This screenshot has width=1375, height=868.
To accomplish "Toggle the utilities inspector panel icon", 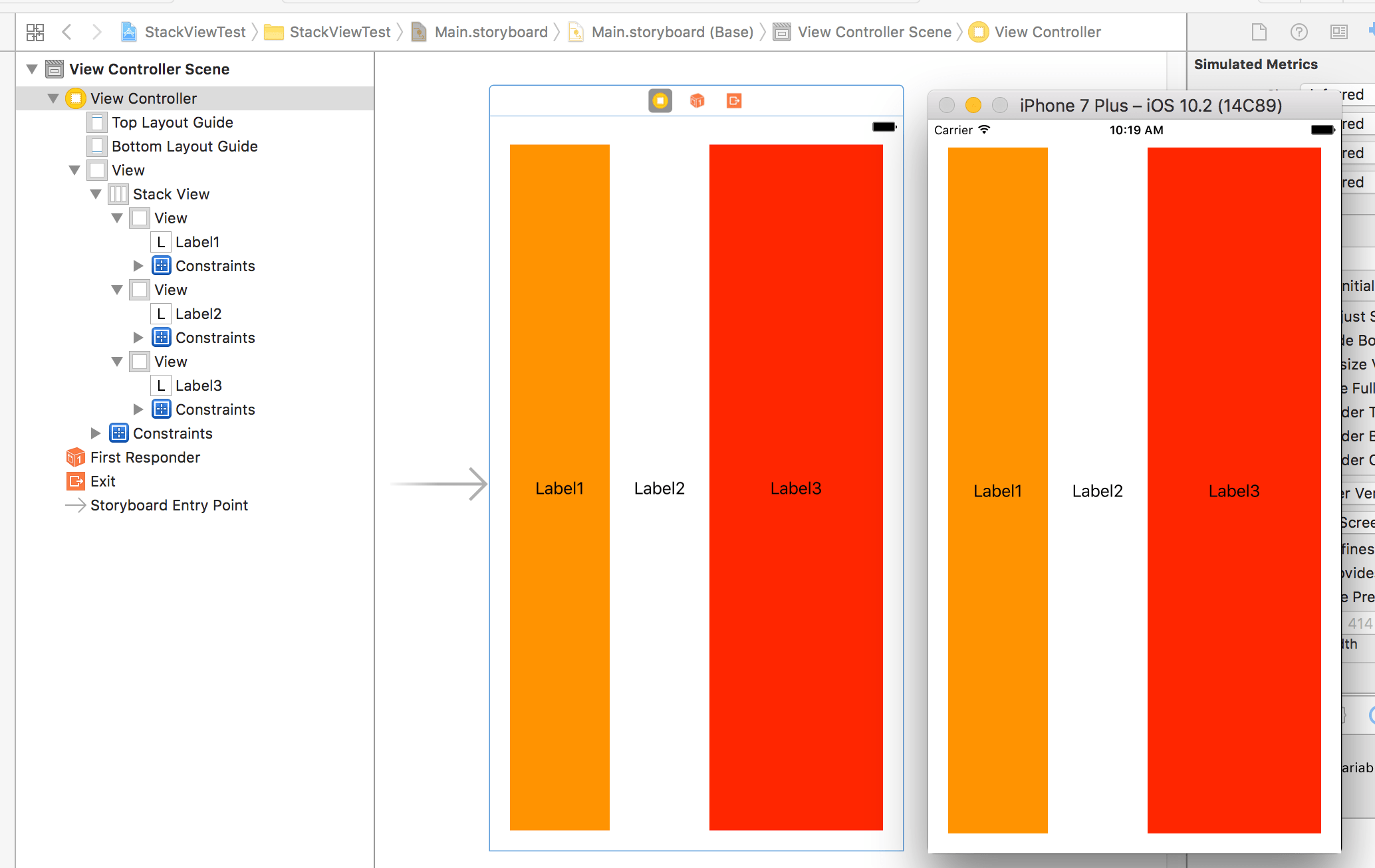I will [x=1338, y=31].
